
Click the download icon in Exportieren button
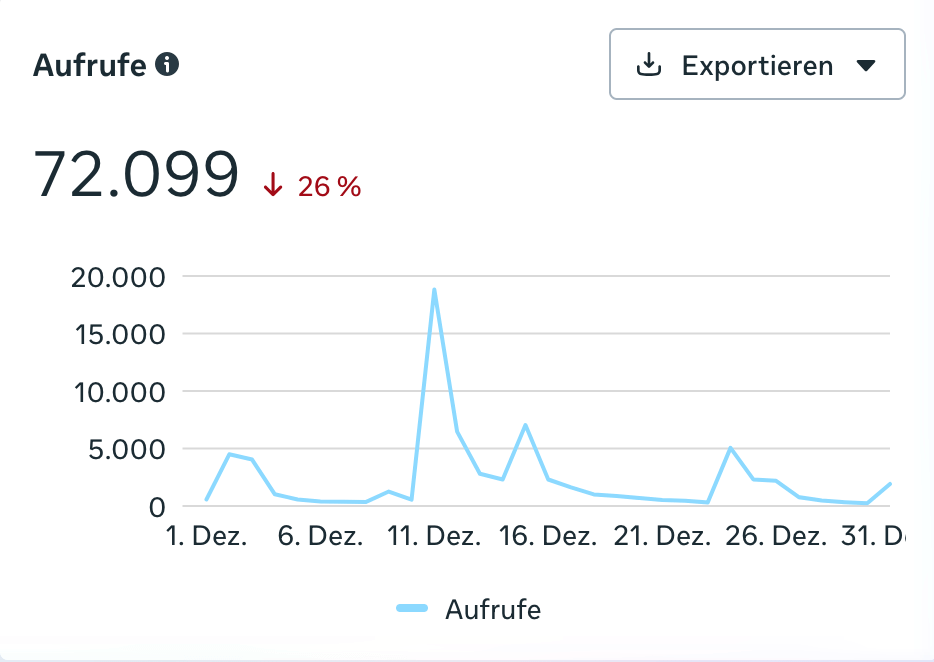pos(650,66)
